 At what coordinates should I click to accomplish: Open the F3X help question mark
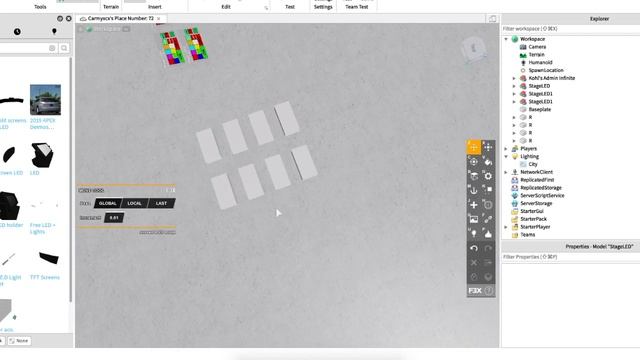489,291
